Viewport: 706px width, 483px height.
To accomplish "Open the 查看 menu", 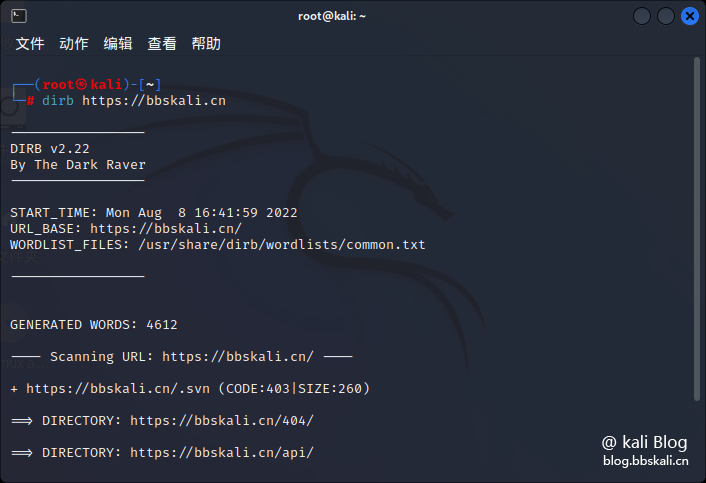I will pos(162,44).
